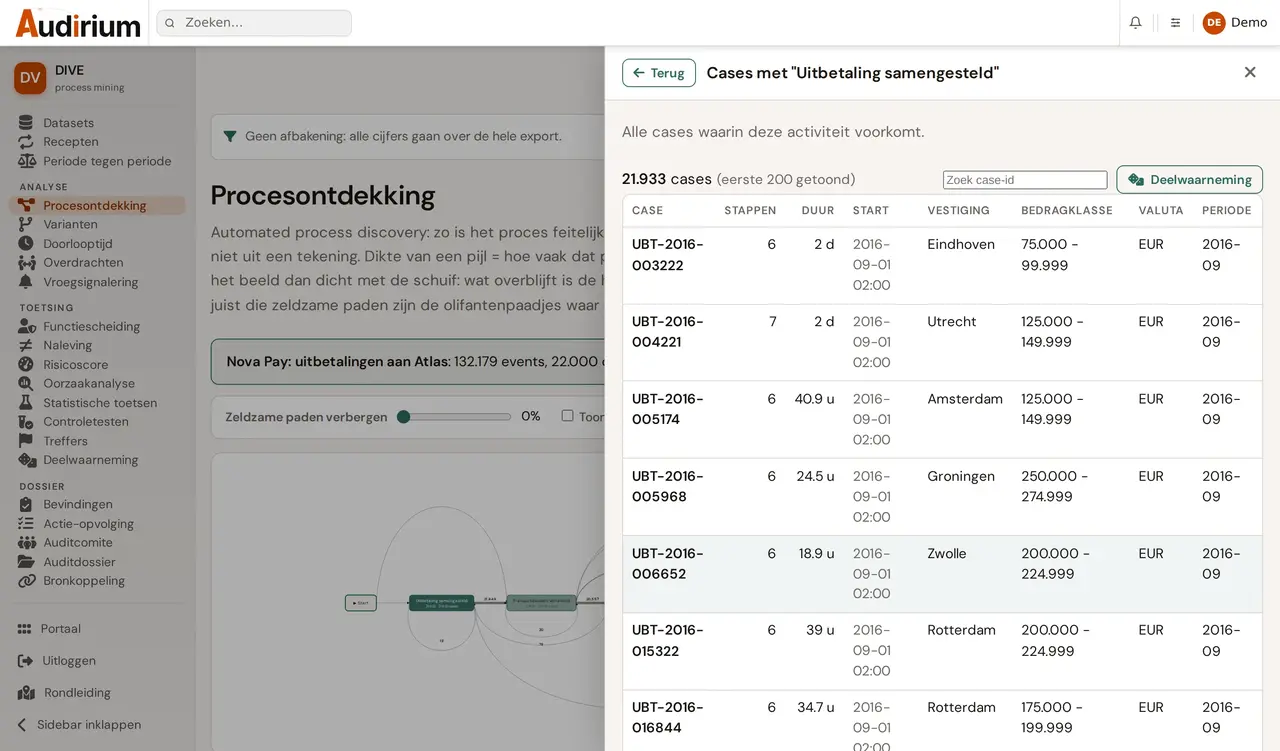Select Procesontdekking menu item
This screenshot has height=751, width=1280.
(97, 205)
